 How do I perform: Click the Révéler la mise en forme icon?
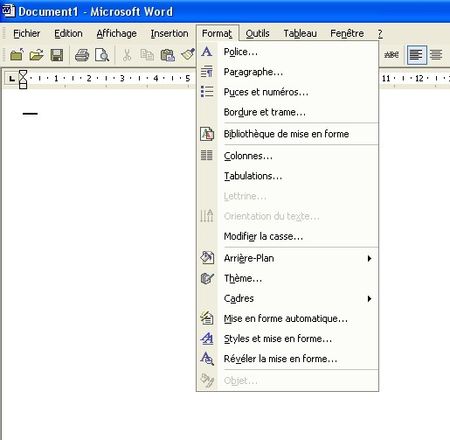coord(207,359)
